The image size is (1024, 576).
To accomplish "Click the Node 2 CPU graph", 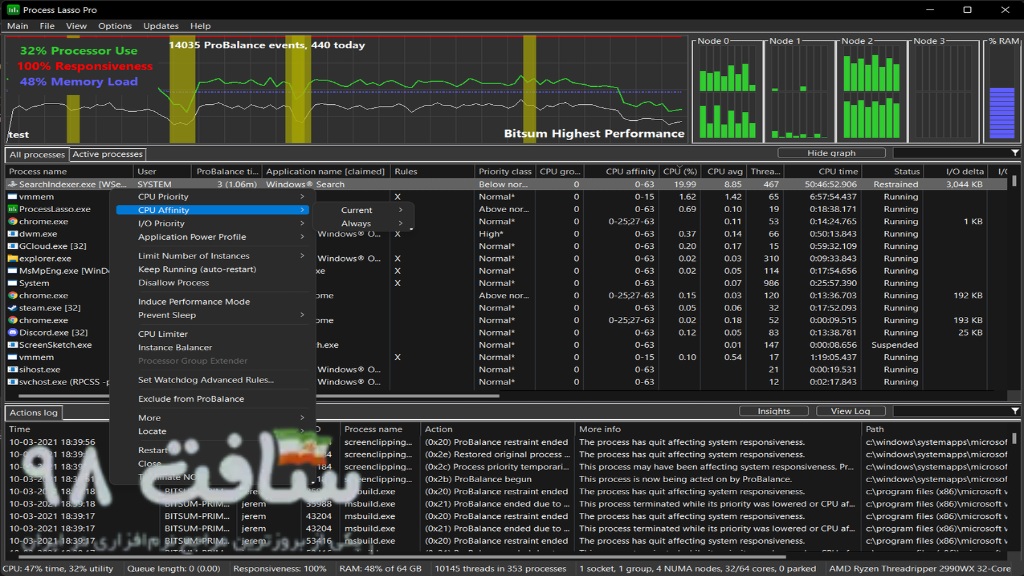I will pos(871,90).
